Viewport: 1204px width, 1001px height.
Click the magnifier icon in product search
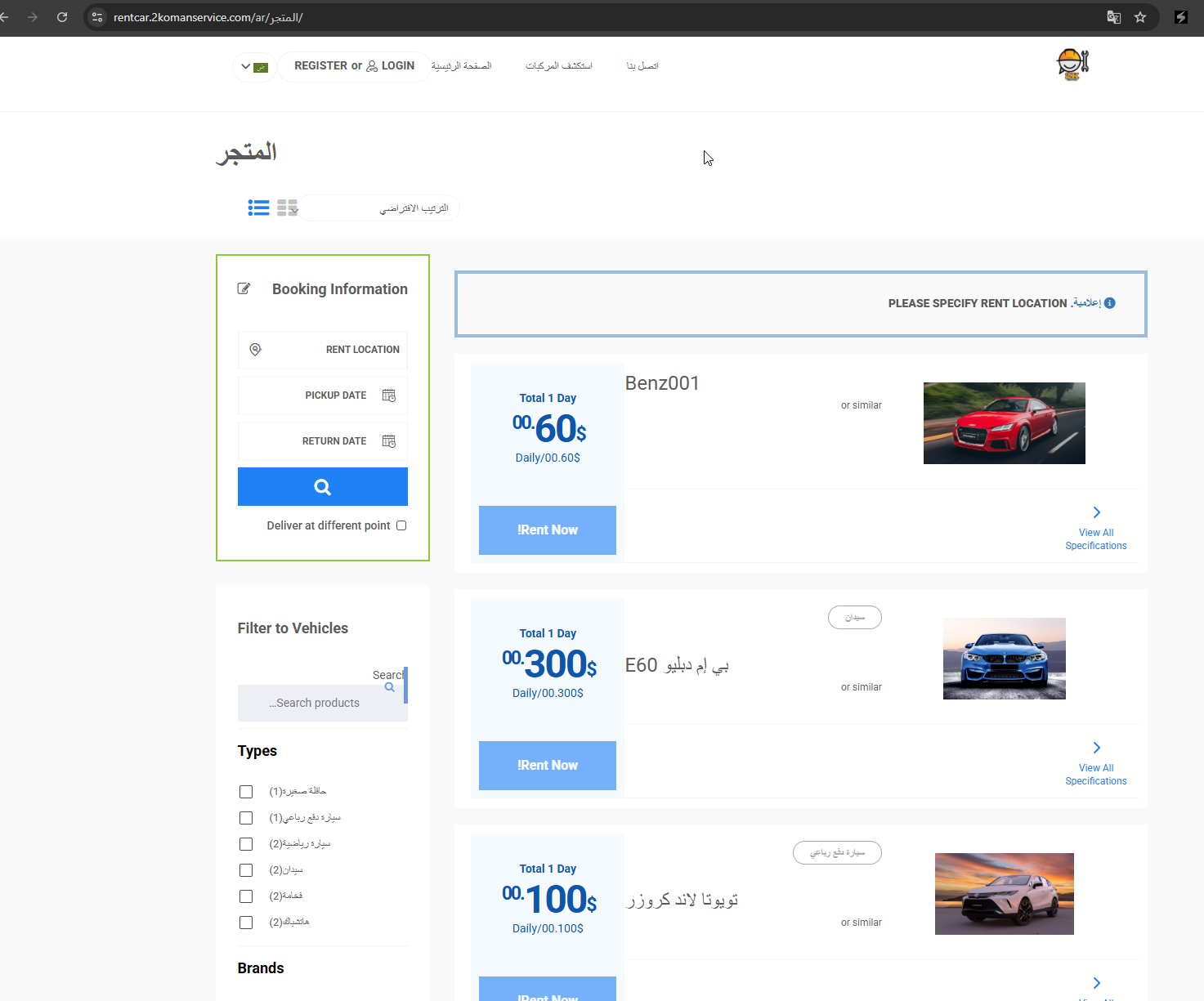tap(390, 687)
